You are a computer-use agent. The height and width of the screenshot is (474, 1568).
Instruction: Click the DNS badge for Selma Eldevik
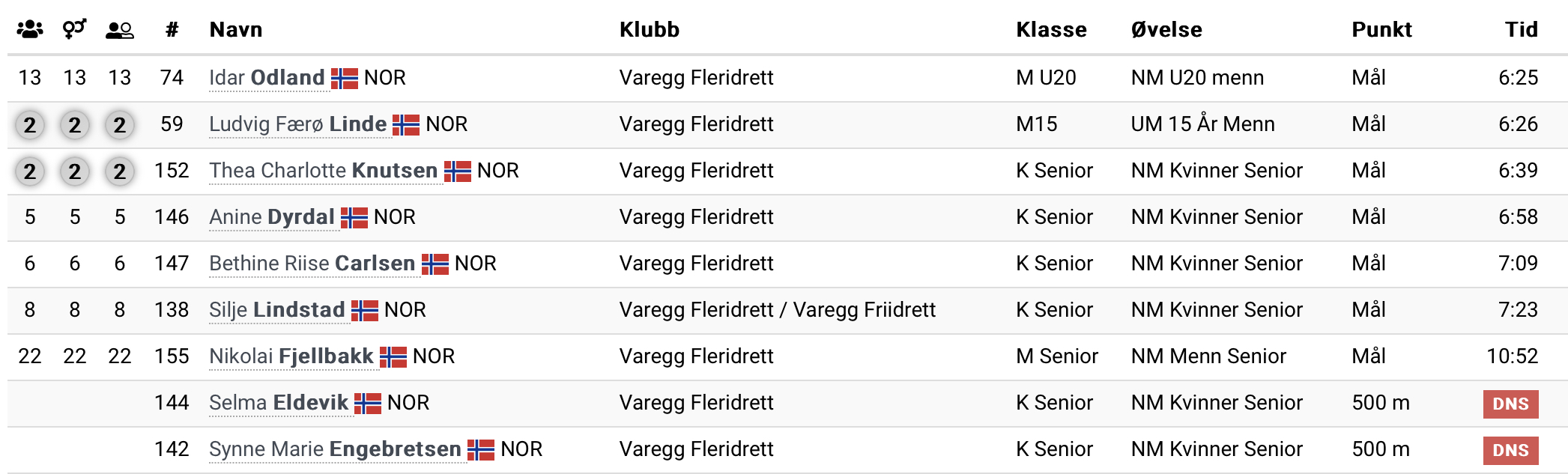point(1510,404)
